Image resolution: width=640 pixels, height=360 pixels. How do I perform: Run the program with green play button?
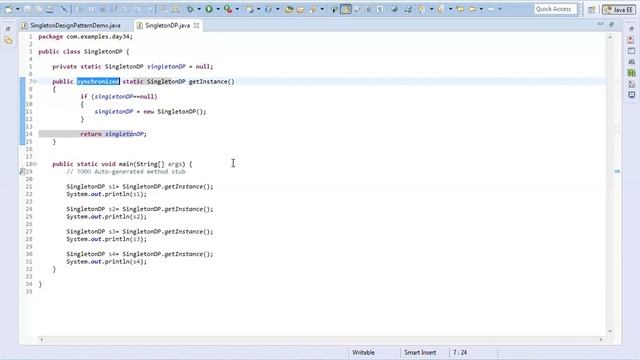pos(209,9)
